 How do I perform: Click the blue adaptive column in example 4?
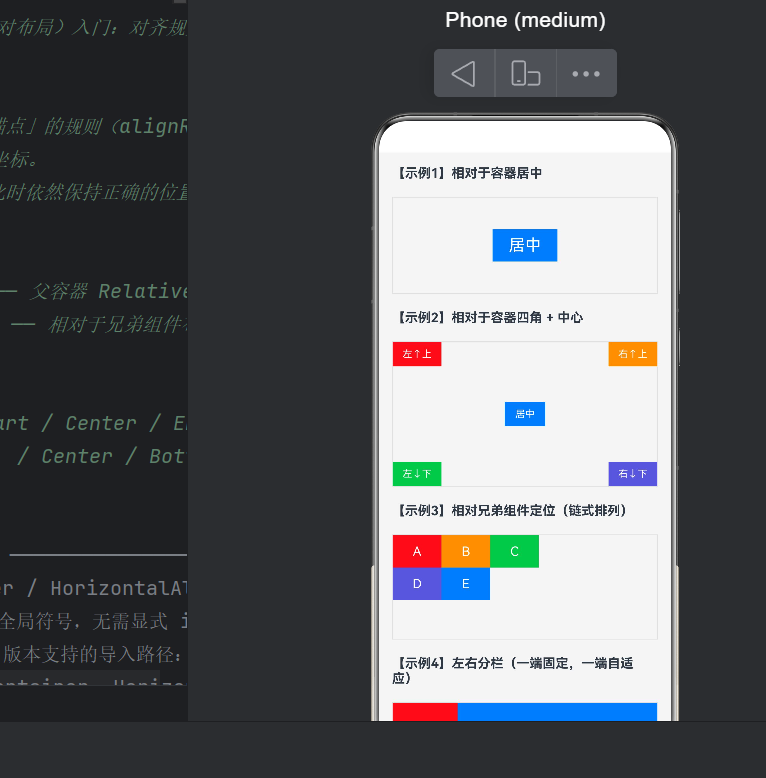click(557, 712)
